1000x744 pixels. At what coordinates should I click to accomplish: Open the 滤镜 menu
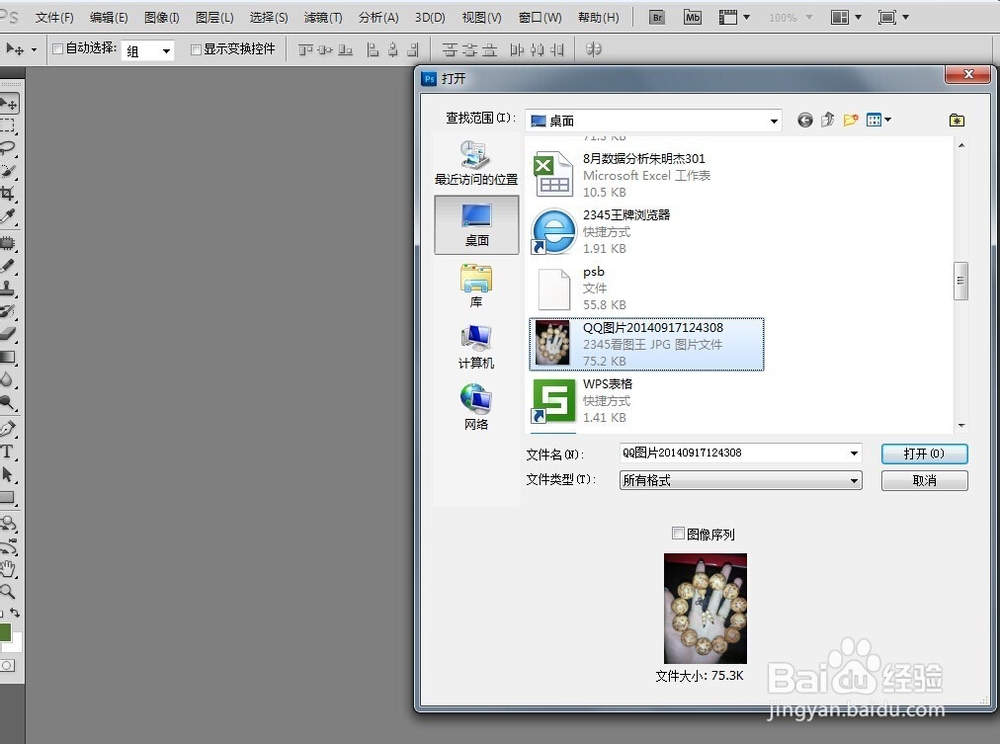point(321,16)
